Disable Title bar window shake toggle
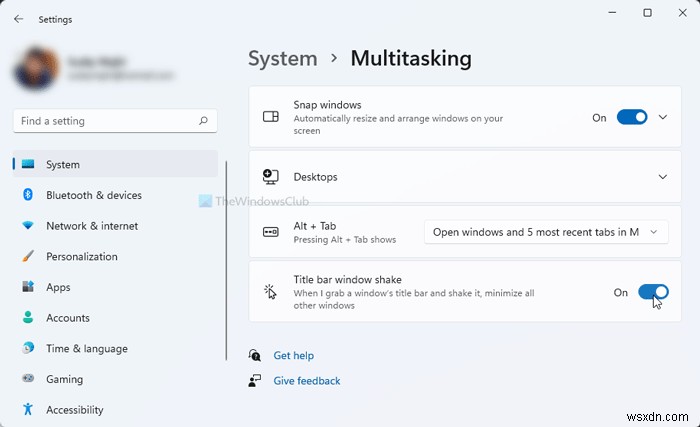 653,292
